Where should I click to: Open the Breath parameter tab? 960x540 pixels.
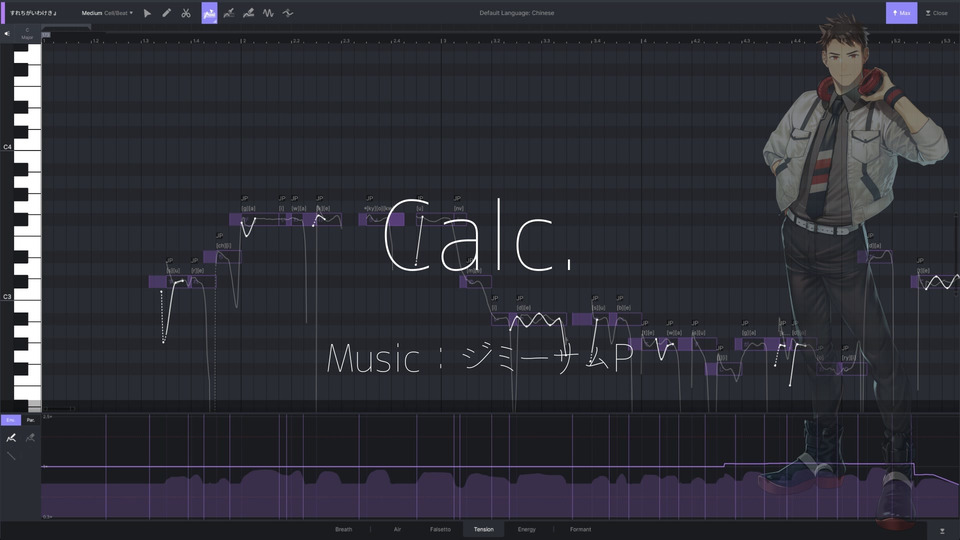343,530
